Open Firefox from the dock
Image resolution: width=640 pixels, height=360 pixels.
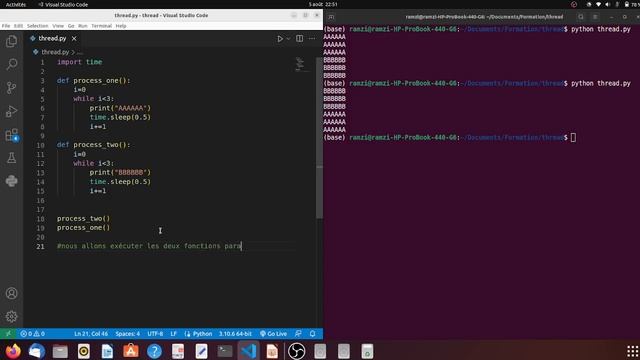click(13, 351)
